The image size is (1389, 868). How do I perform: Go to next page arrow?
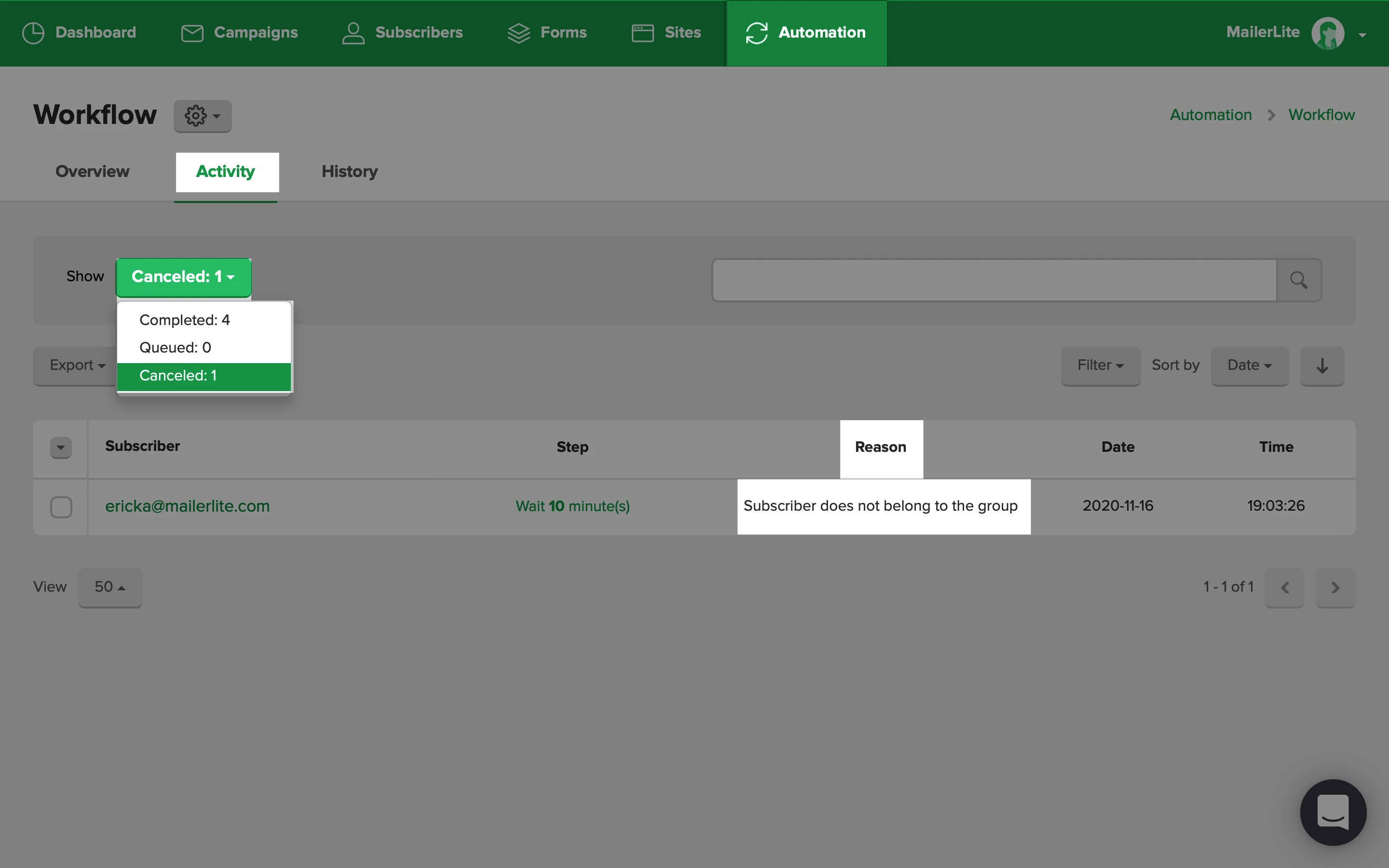tap(1335, 587)
